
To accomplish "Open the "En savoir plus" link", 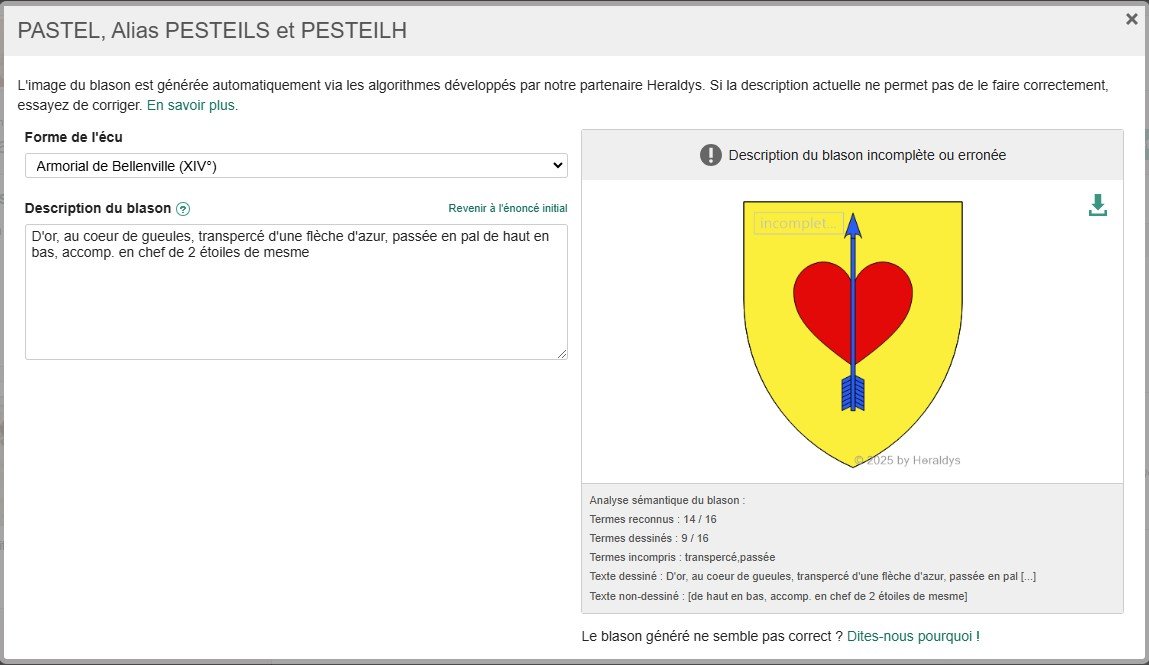I will pos(192,105).
